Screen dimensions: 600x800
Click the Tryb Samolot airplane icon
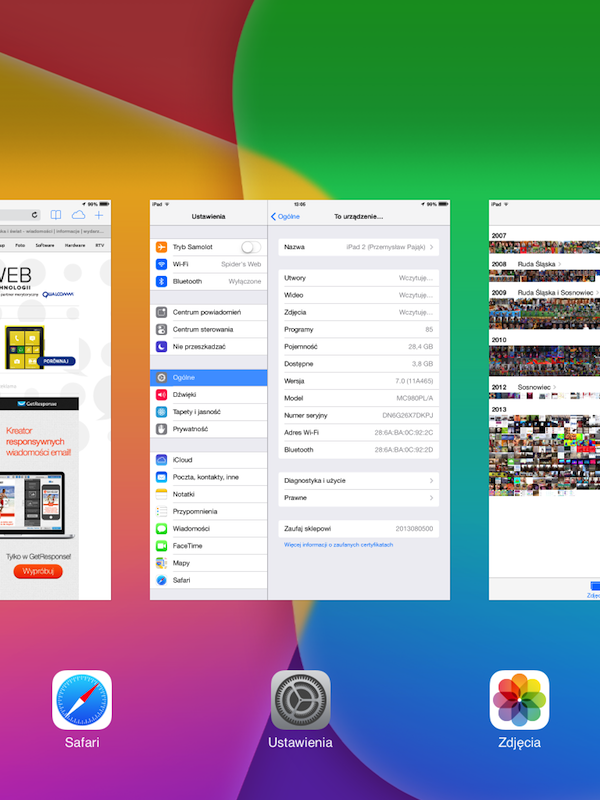pyautogui.click(x=161, y=247)
